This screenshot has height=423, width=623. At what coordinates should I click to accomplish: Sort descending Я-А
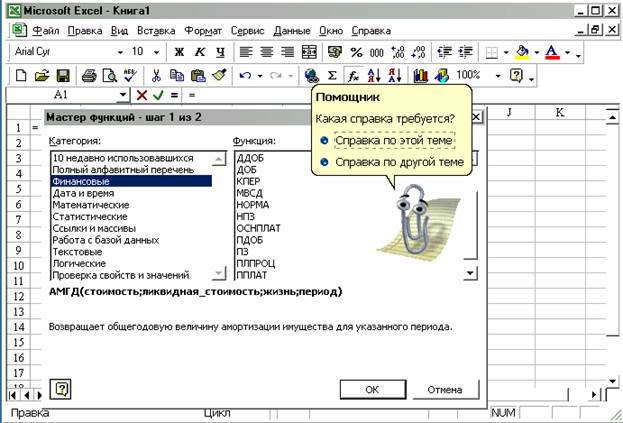pos(395,75)
